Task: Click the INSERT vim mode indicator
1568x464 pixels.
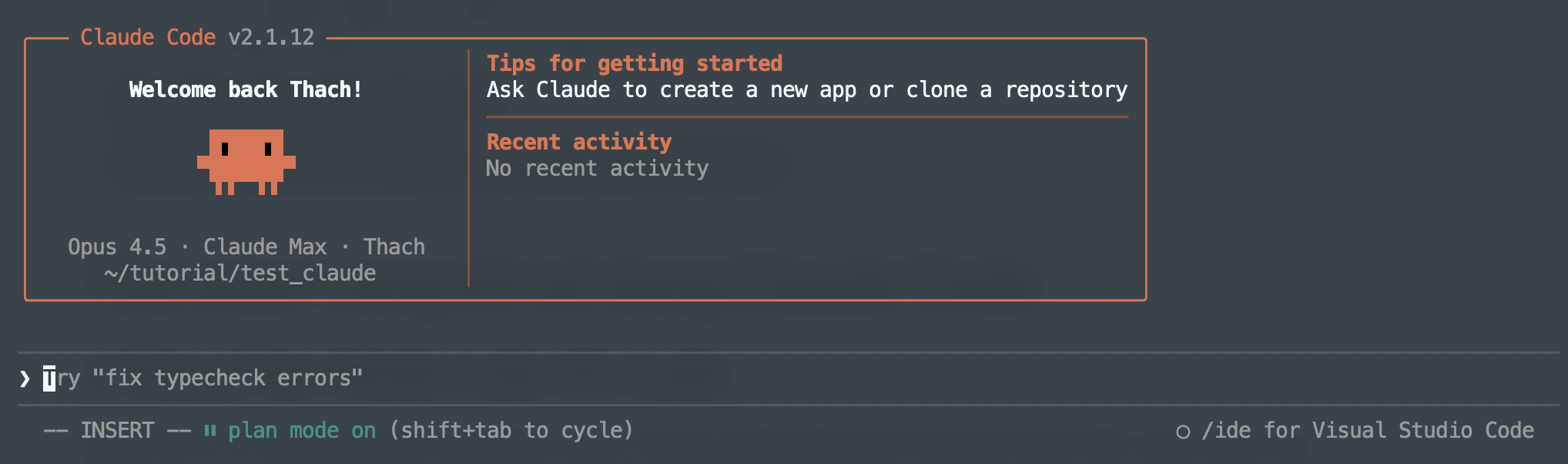Action: 117,430
